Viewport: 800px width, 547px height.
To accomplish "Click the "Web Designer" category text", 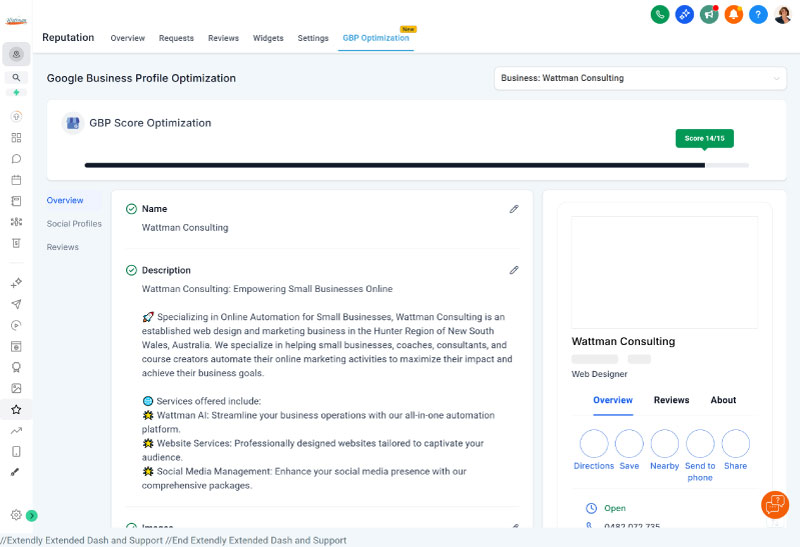I will click(599, 374).
